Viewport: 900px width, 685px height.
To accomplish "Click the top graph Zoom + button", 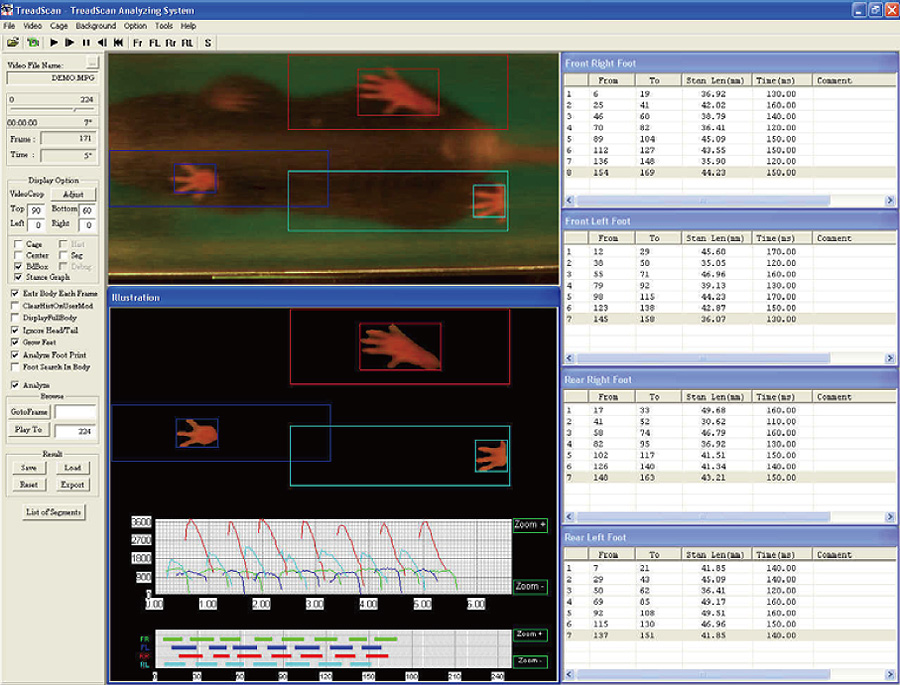I will (529, 525).
